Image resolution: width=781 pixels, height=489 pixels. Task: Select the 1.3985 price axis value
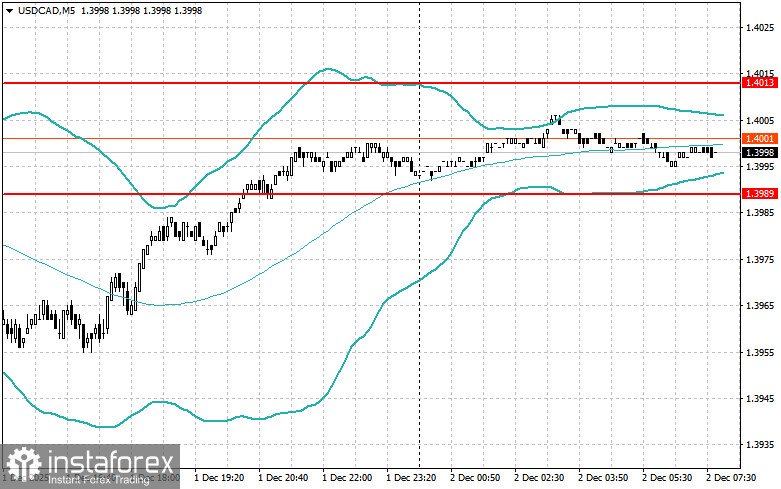[x=760, y=213]
